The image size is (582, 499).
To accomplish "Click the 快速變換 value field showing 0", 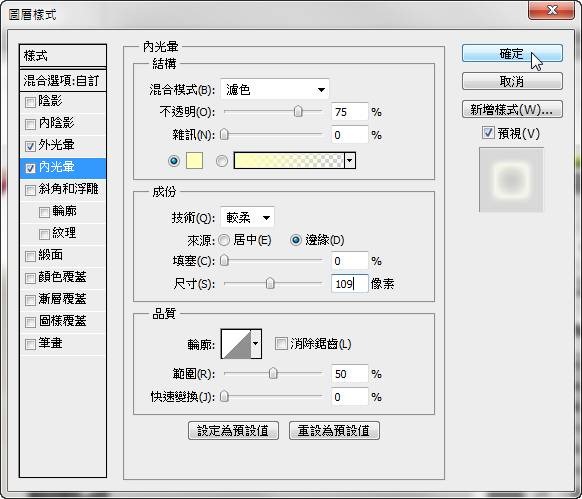I will [350, 397].
